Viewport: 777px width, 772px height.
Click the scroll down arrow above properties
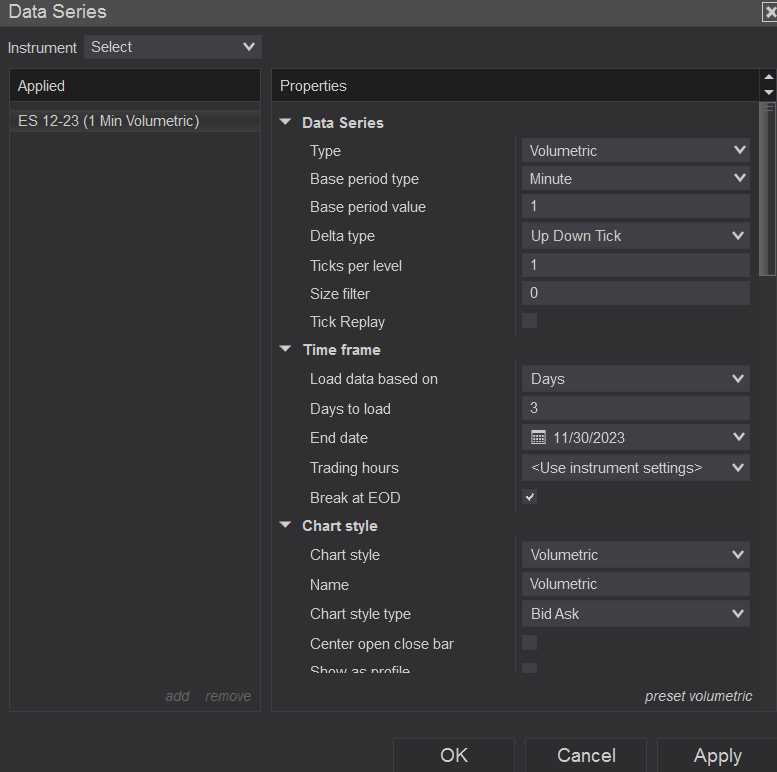tap(768, 92)
